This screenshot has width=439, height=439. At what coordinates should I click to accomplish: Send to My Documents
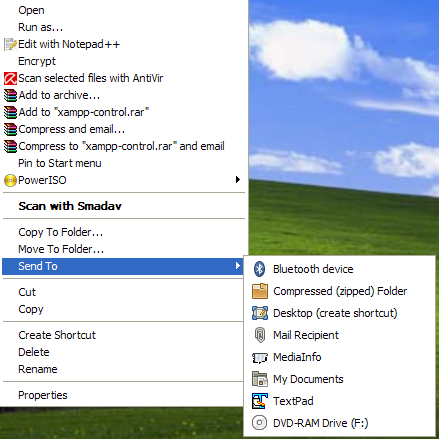[x=340, y=379]
